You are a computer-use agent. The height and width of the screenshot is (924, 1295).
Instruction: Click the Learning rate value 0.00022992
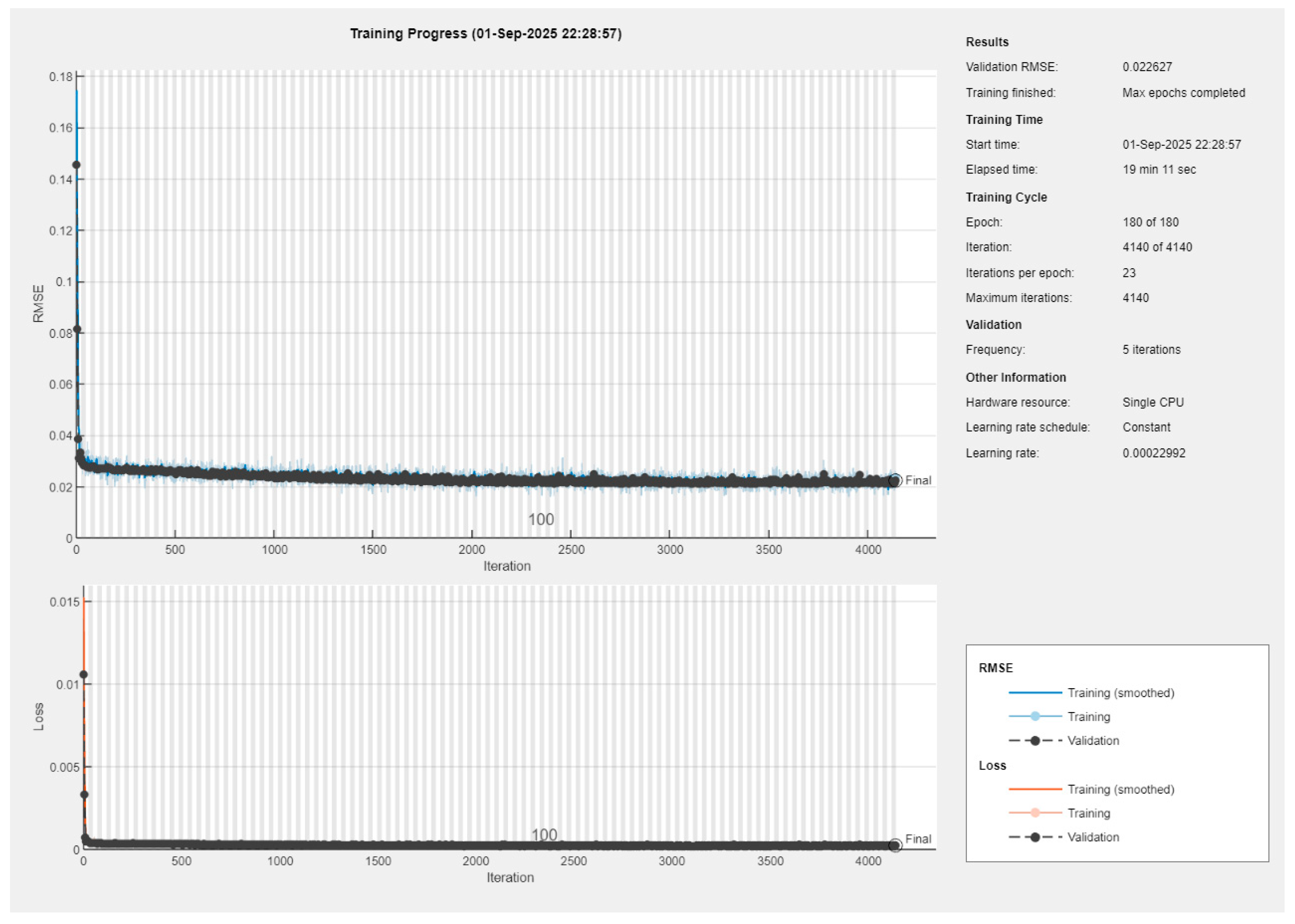pyautogui.click(x=1153, y=453)
